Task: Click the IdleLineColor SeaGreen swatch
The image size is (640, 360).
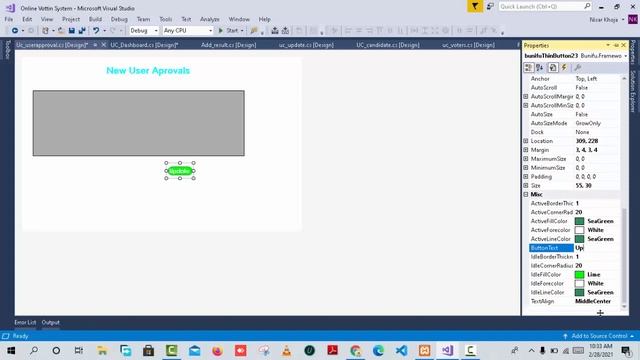Action: pos(579,293)
